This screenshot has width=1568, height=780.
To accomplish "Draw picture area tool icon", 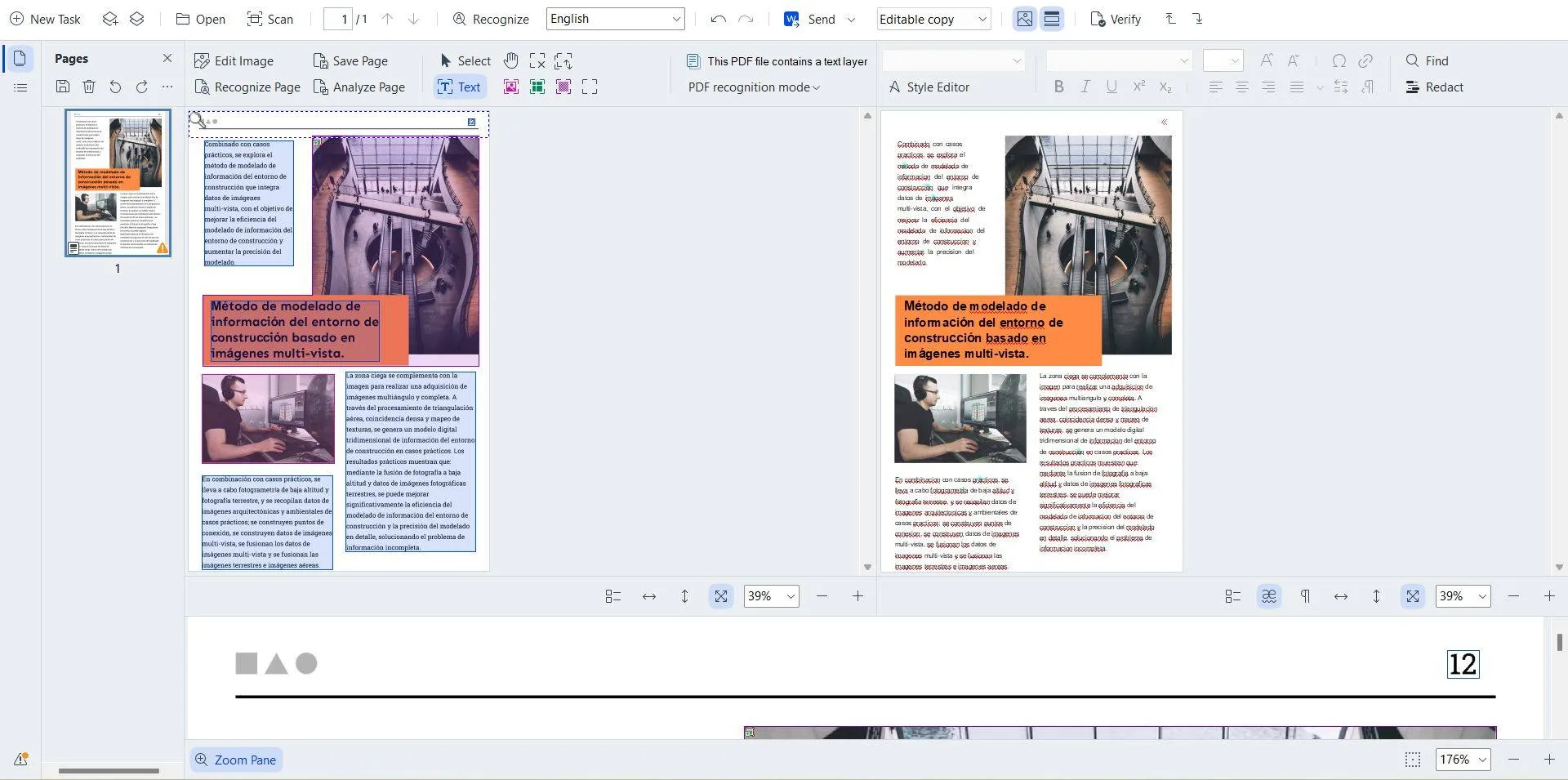I will [511, 87].
